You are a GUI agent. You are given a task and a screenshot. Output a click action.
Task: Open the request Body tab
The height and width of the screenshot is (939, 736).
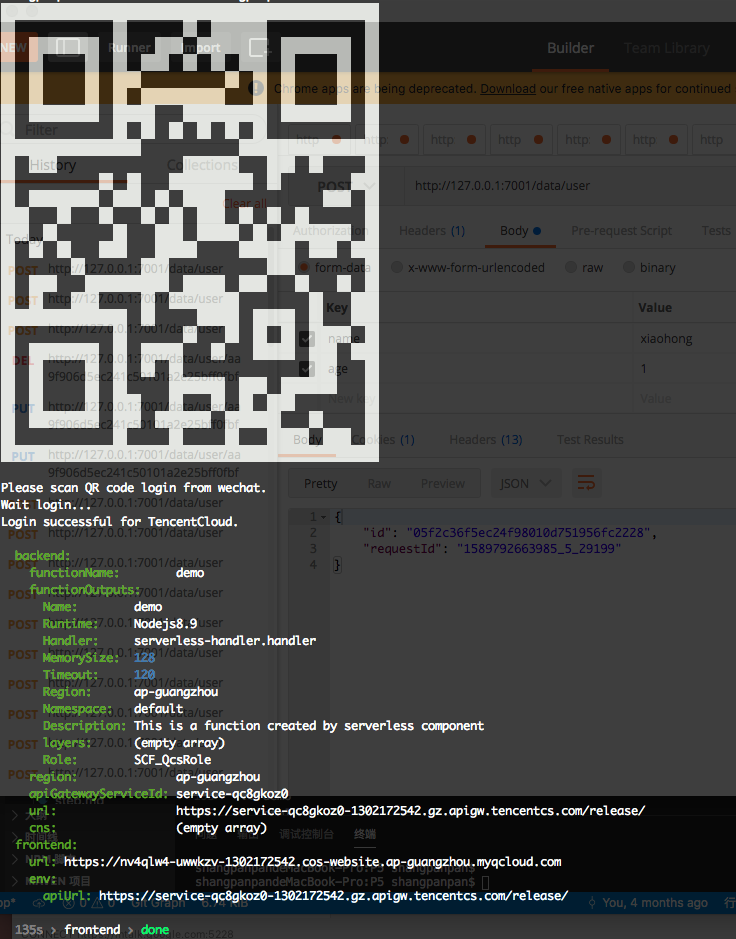(520, 231)
